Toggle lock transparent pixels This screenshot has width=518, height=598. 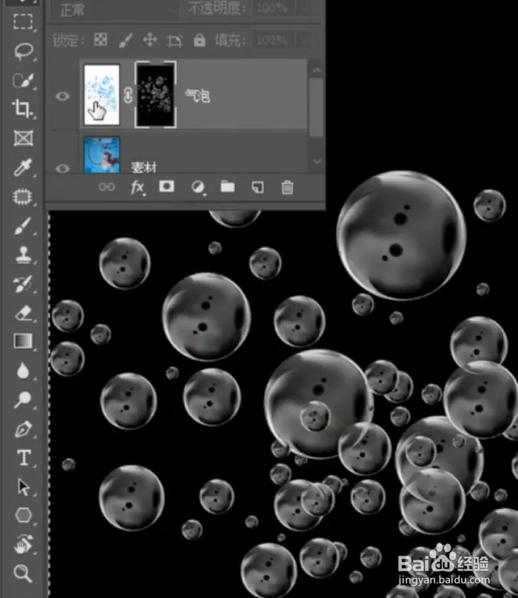pyautogui.click(x=101, y=40)
